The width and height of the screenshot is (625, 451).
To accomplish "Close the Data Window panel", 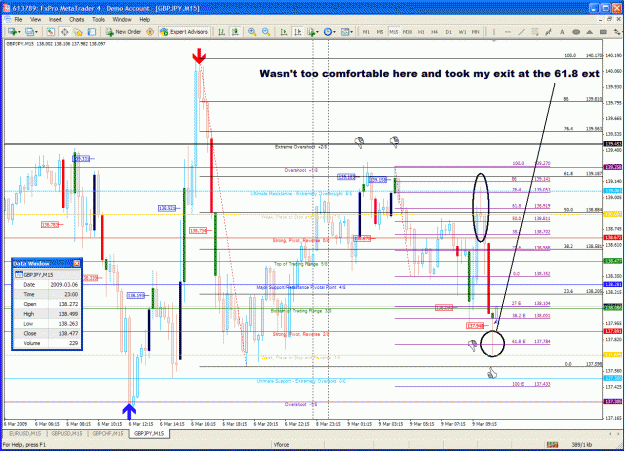I will point(77,263).
